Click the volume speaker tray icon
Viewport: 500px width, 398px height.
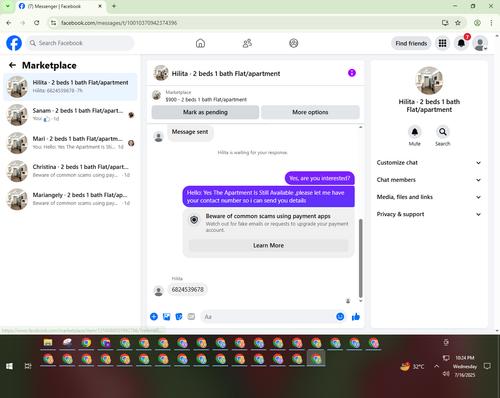[446, 374]
